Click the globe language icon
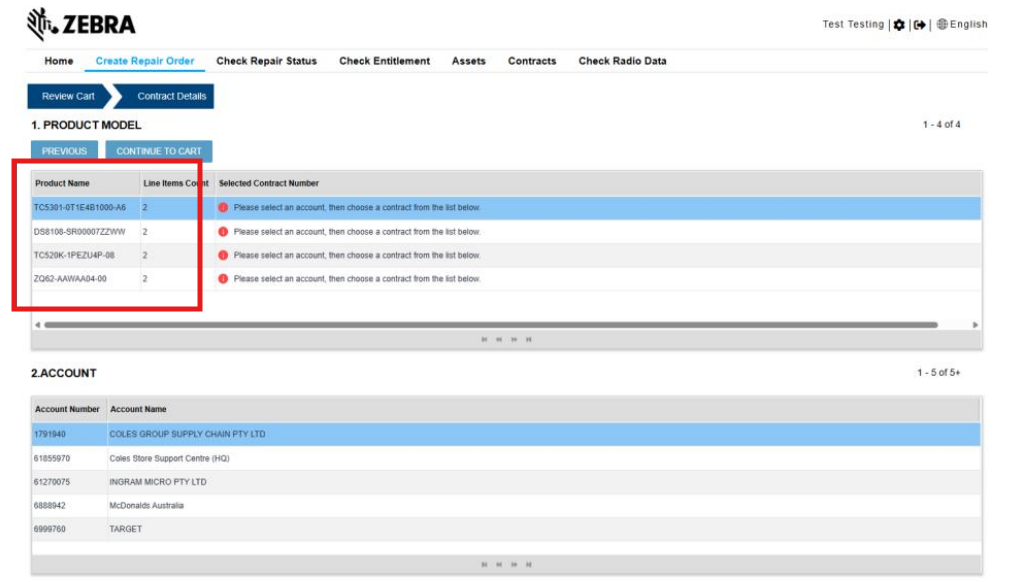This screenshot has width=1013, height=582. click(x=942, y=25)
